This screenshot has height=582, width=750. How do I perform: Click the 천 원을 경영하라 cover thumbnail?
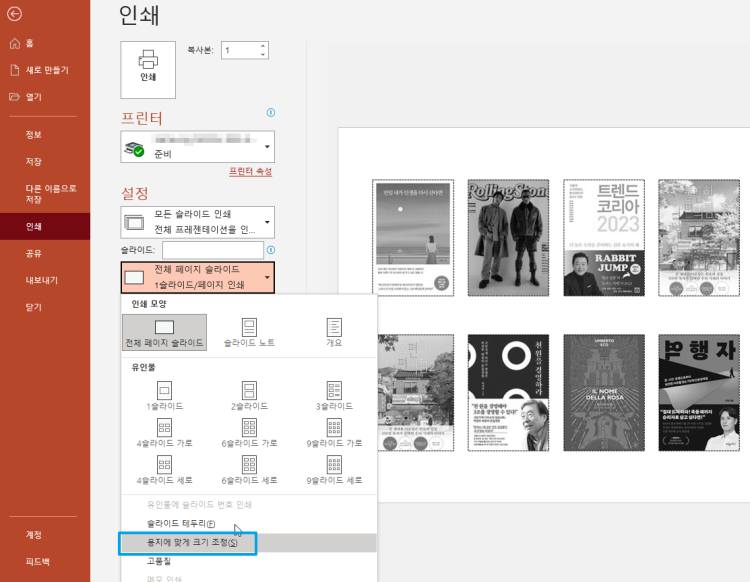[x=508, y=393]
